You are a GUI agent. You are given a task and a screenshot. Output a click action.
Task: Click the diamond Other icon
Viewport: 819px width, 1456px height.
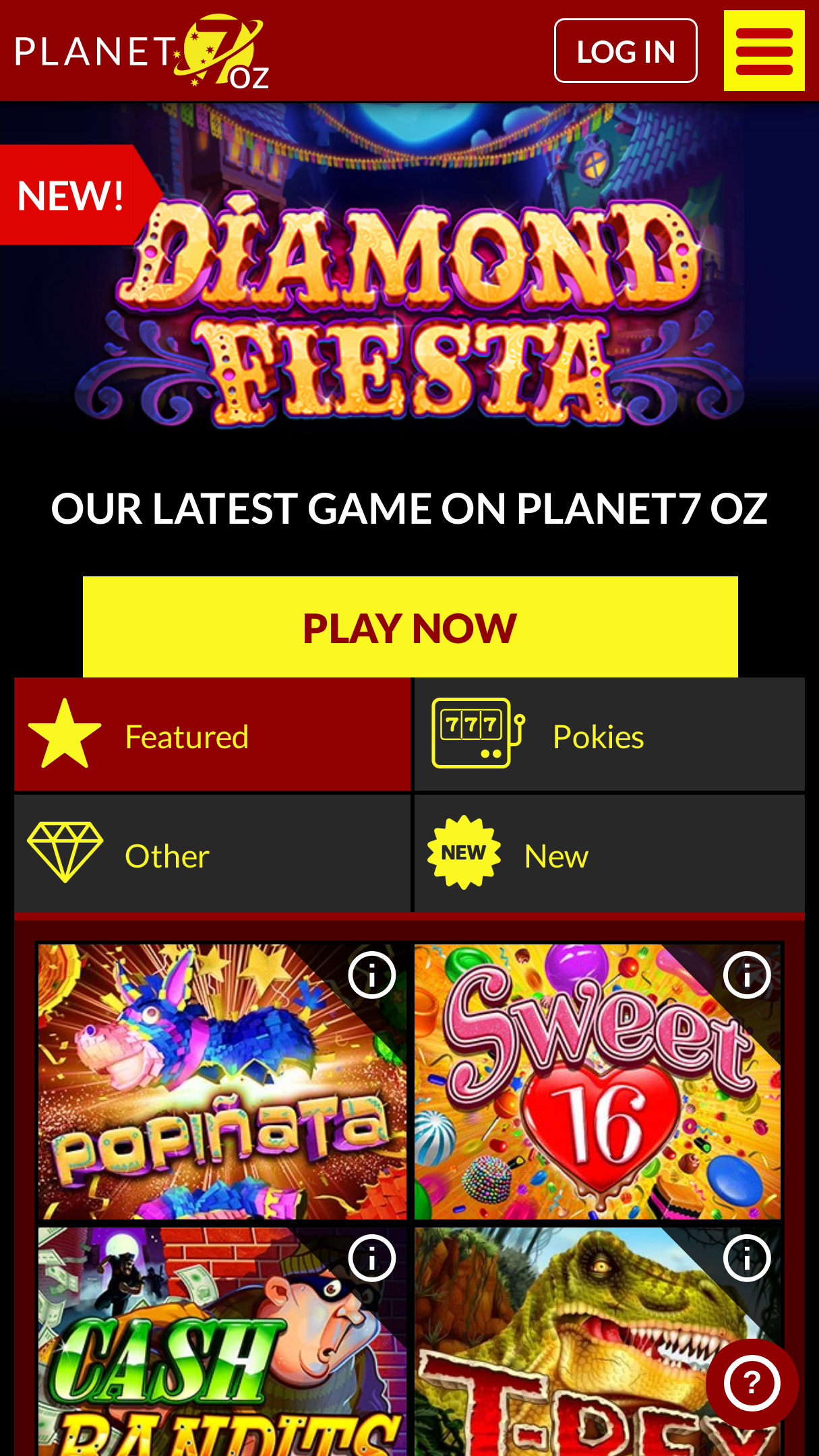click(65, 852)
